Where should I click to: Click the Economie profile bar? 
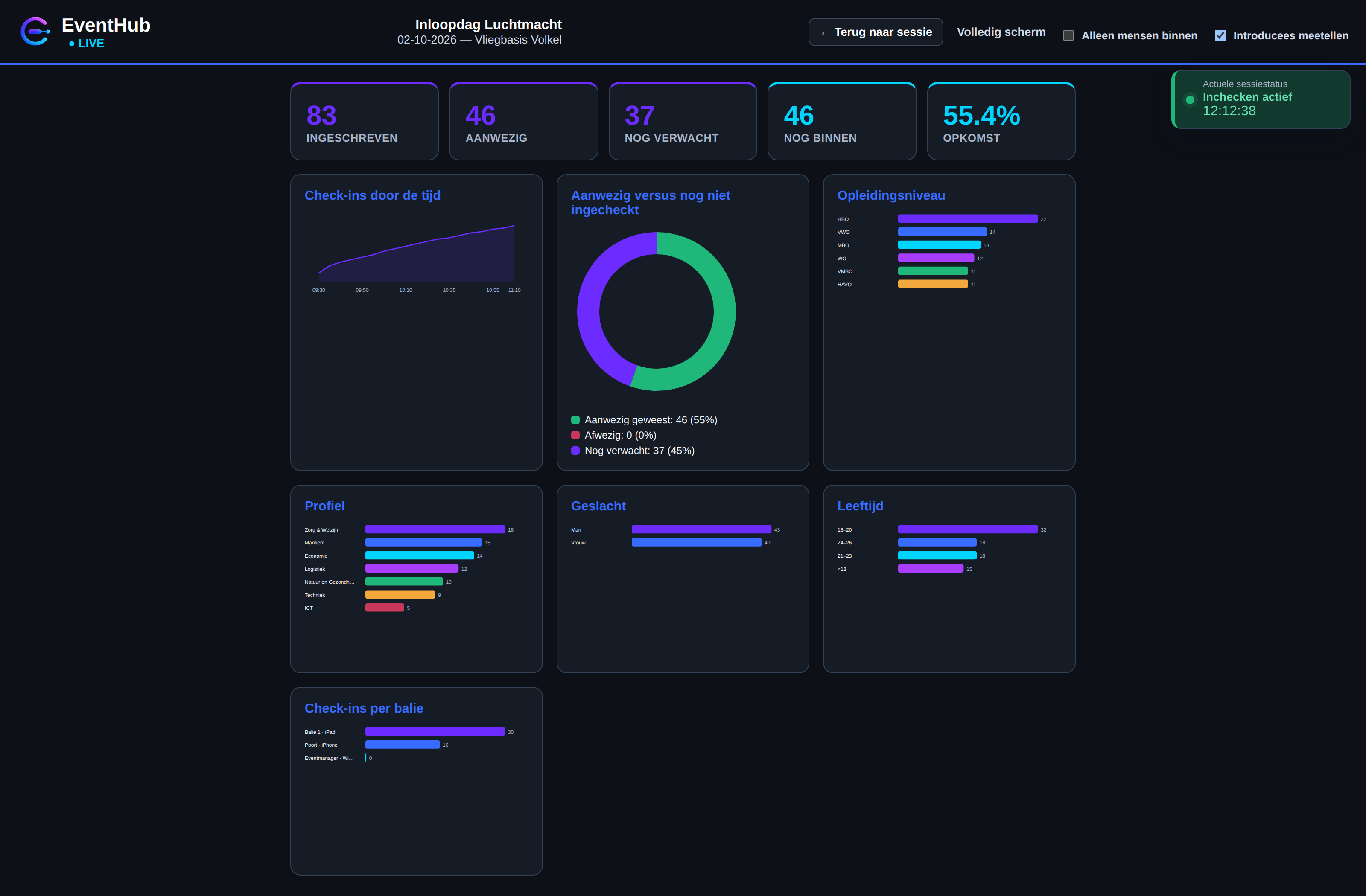[x=420, y=555]
